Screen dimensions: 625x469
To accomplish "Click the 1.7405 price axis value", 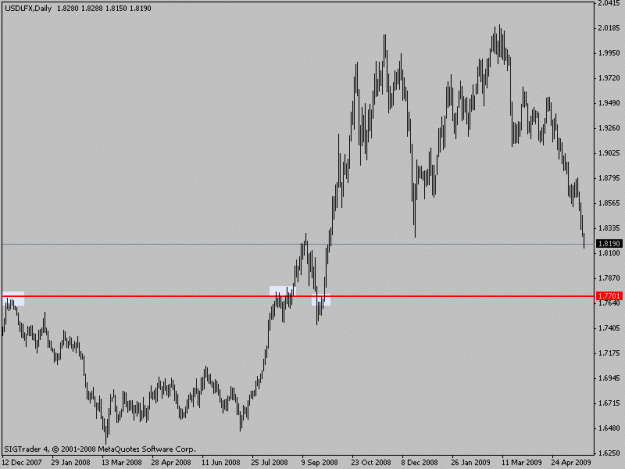I will (609, 328).
